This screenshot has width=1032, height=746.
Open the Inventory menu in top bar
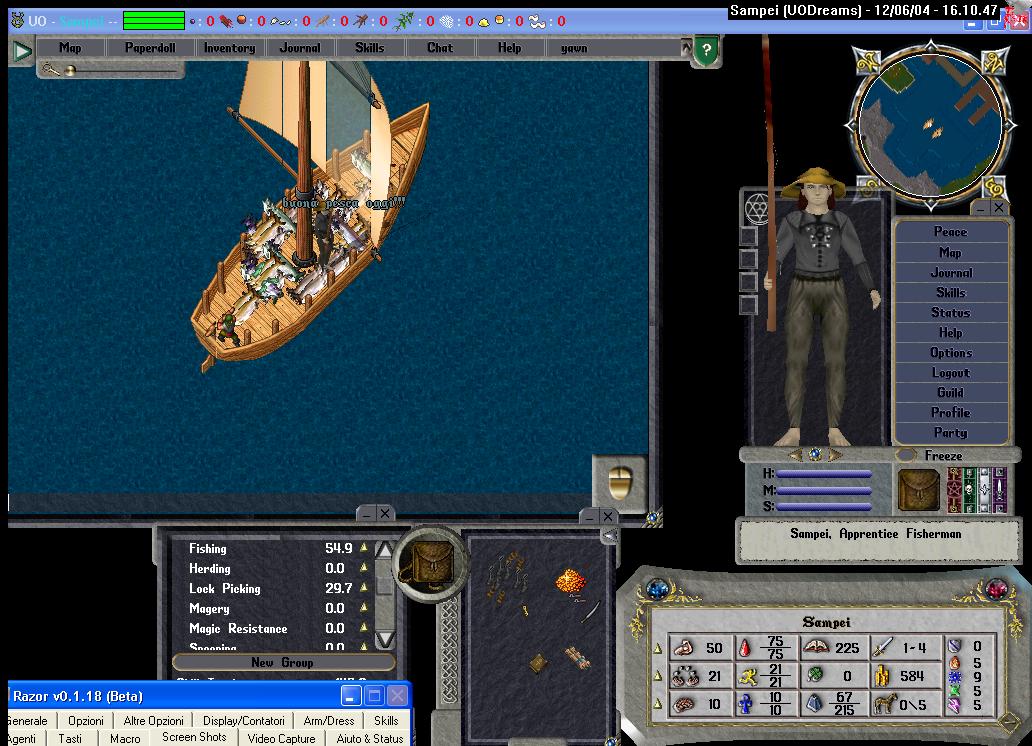(229, 47)
